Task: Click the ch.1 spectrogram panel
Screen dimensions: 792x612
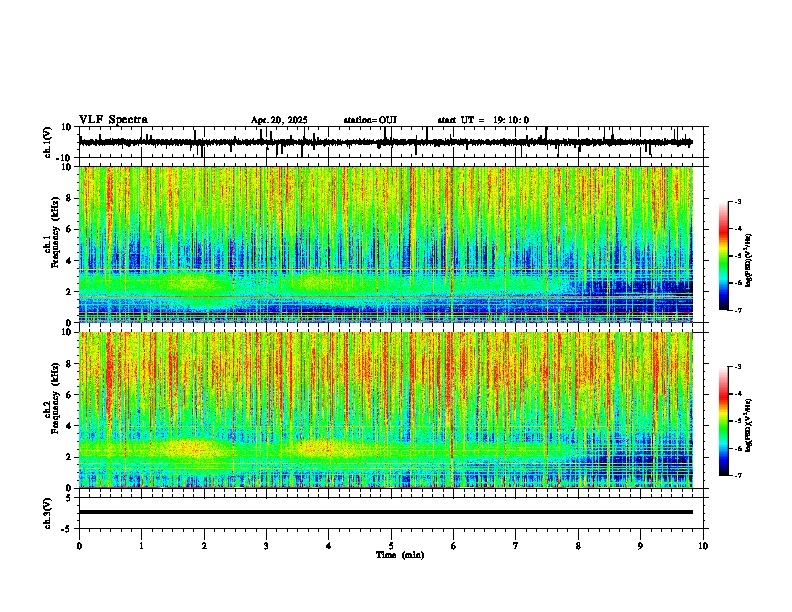Action: [386, 244]
